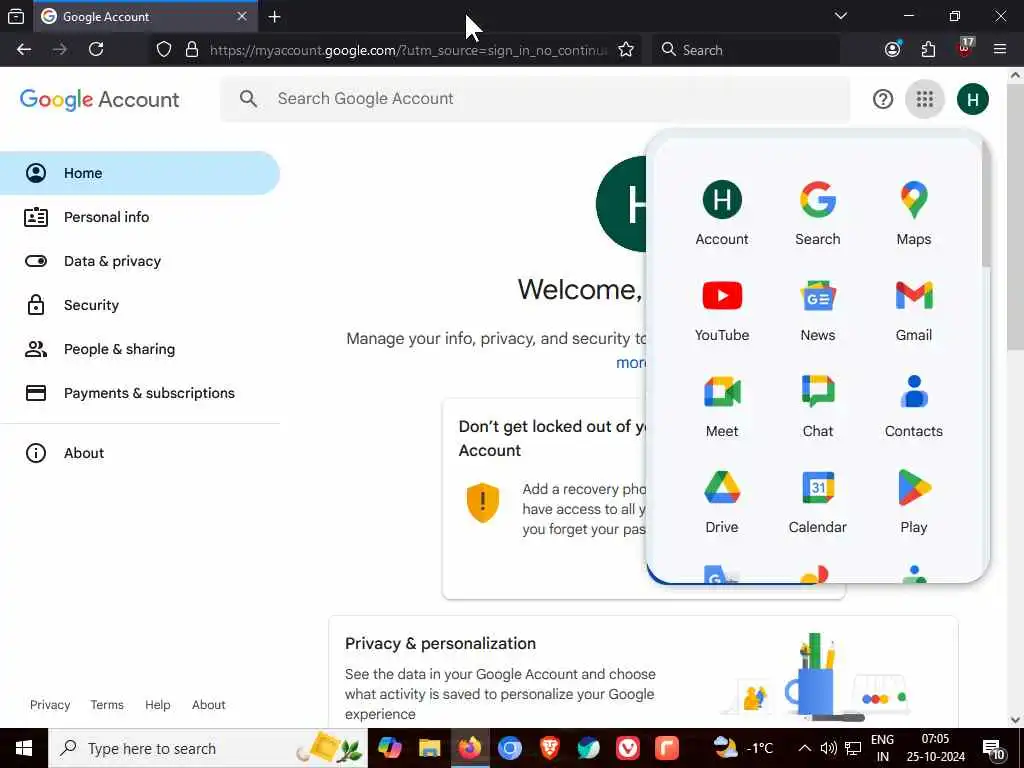Open Gmail from the apps panel
The width and height of the screenshot is (1024, 768).
[x=914, y=310]
